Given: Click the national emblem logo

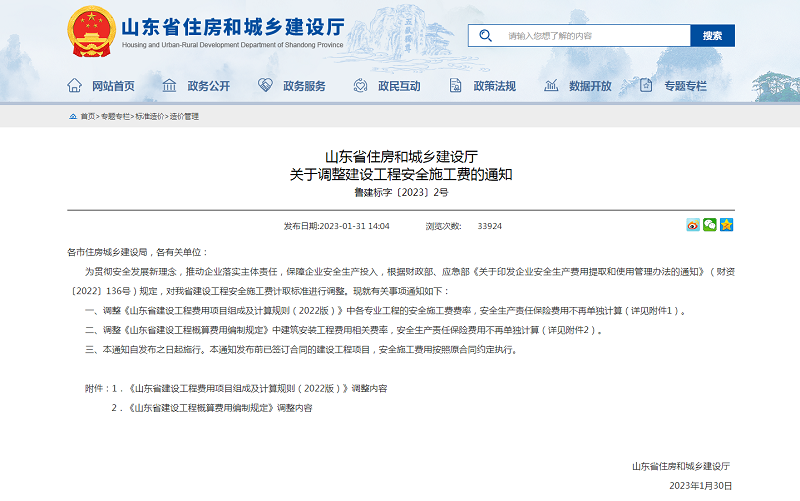Looking at the screenshot, I should 91,31.
